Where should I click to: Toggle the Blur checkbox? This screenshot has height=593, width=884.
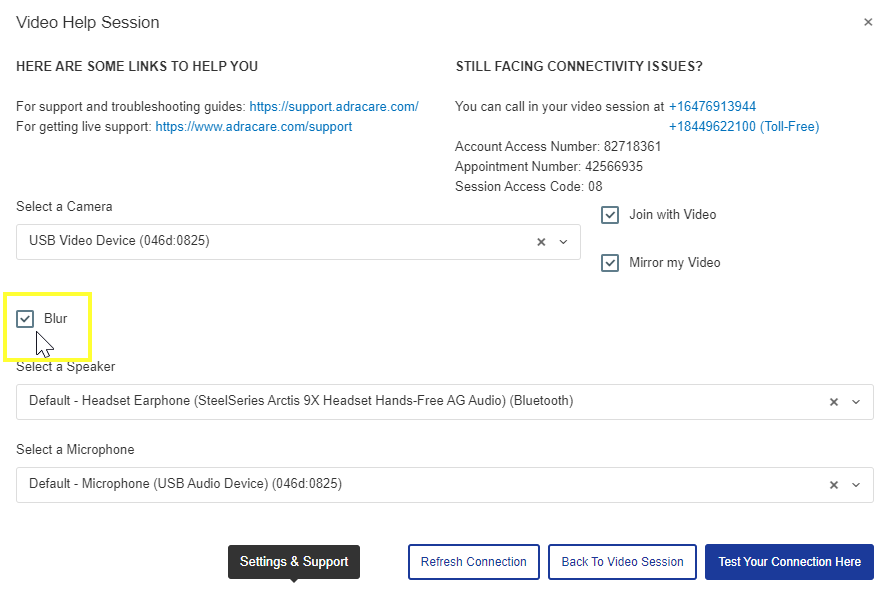25,318
